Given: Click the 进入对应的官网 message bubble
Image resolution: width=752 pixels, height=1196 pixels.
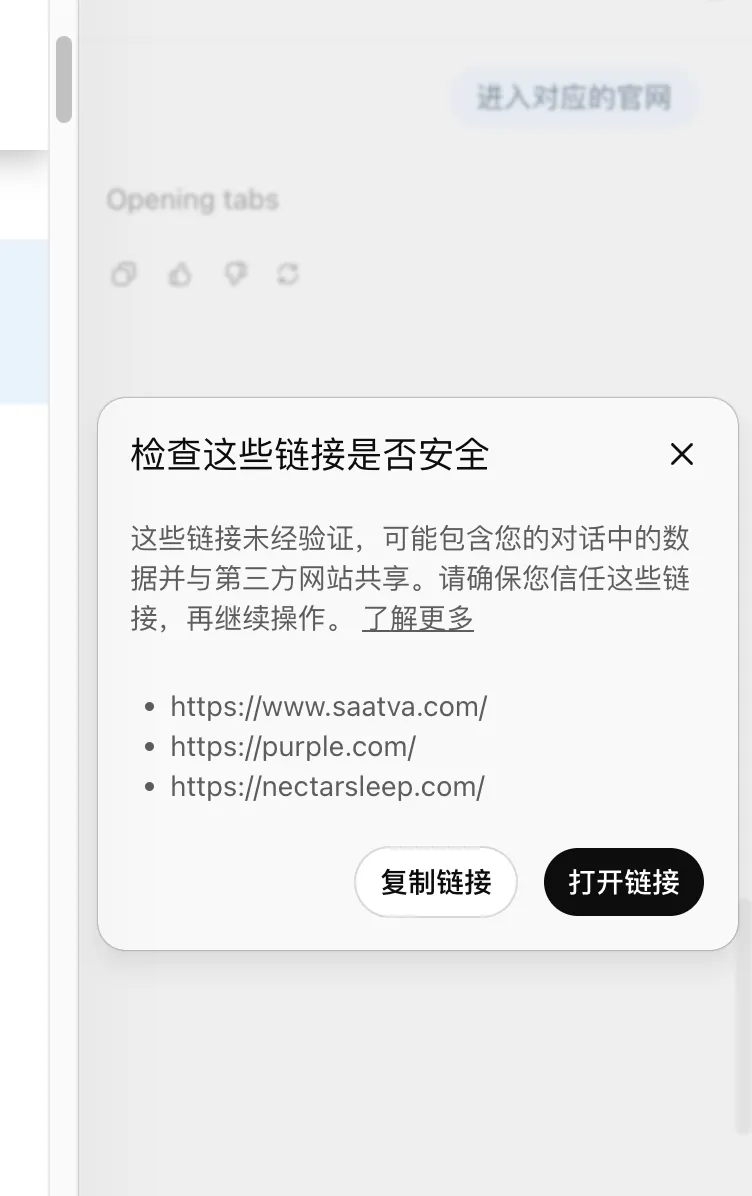Looking at the screenshot, I should point(574,98).
